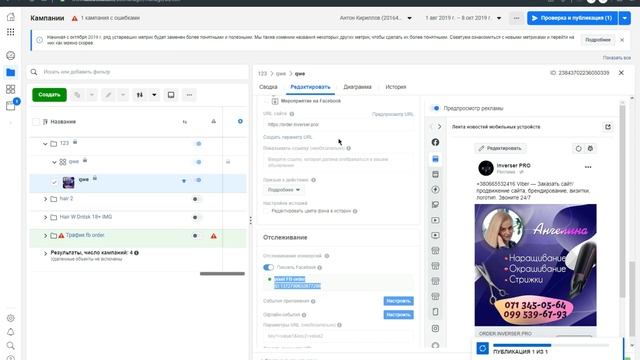640x360 pixels.
Task: Expand the Hair W Dntsk 18+ IMG row
Action: [45, 217]
